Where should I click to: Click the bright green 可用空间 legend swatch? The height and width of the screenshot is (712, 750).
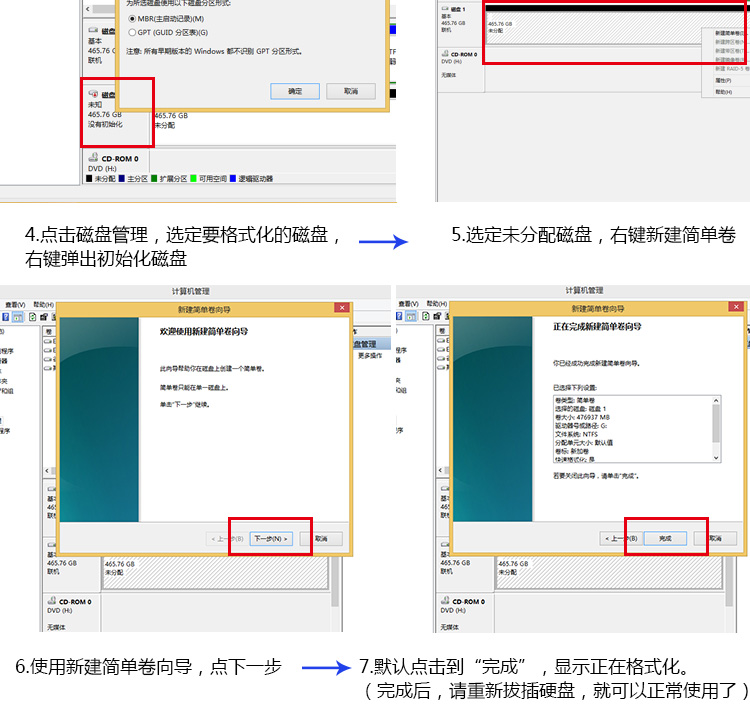tap(193, 178)
